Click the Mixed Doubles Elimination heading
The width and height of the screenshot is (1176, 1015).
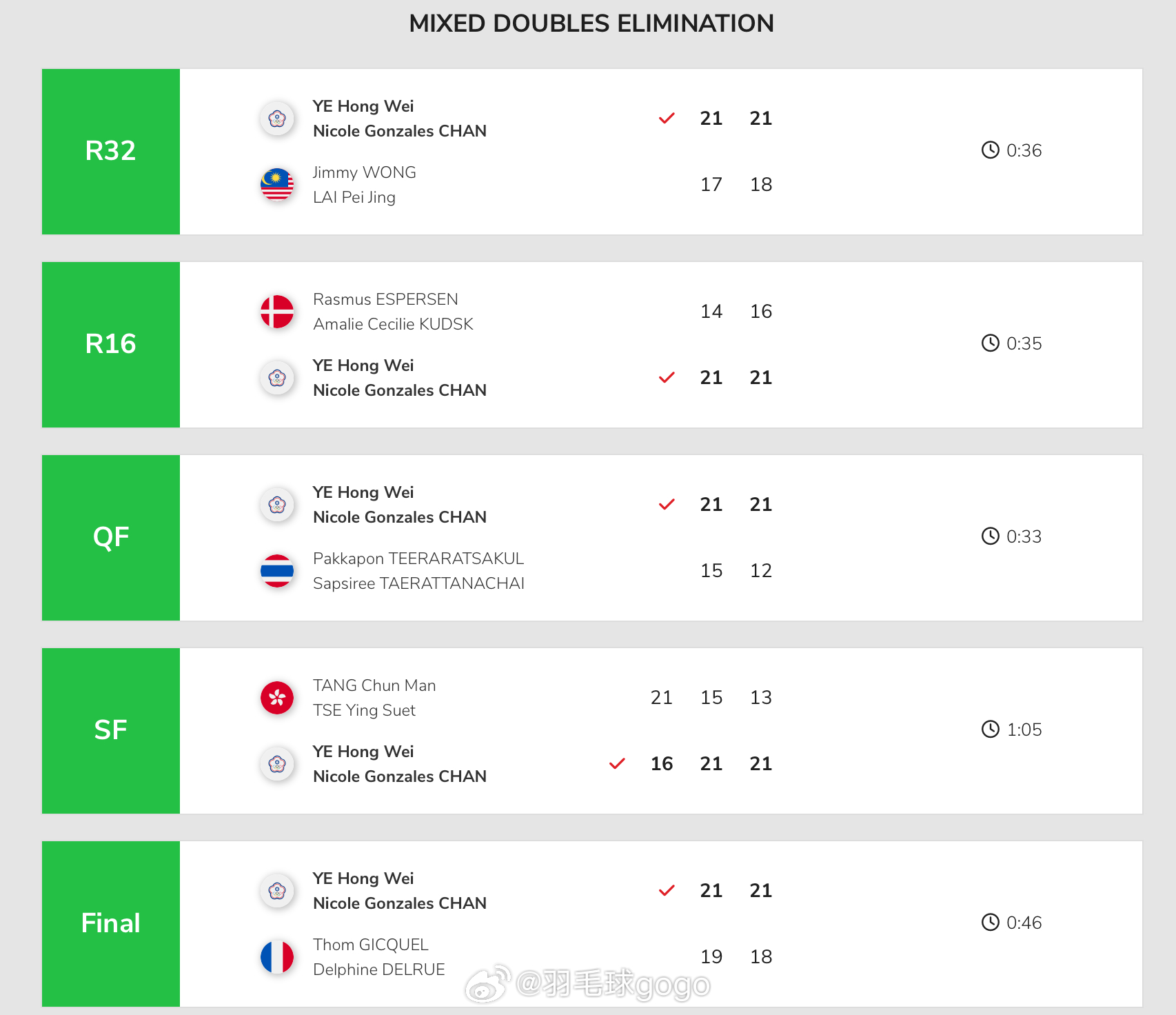tap(591, 23)
